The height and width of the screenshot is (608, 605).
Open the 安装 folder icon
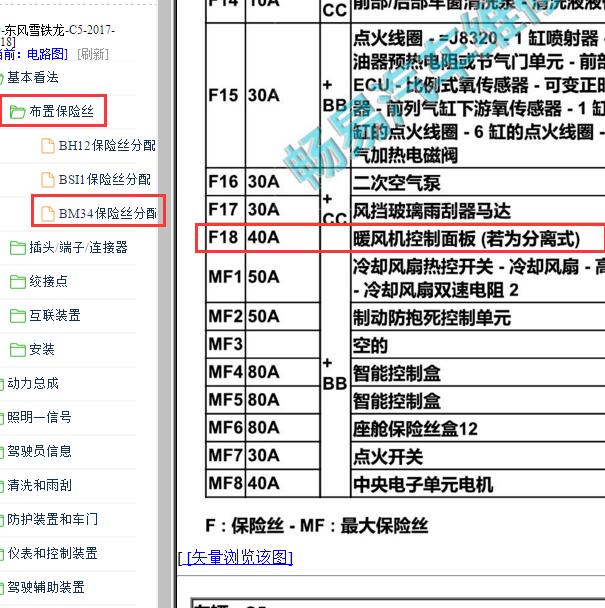[x=17, y=350]
